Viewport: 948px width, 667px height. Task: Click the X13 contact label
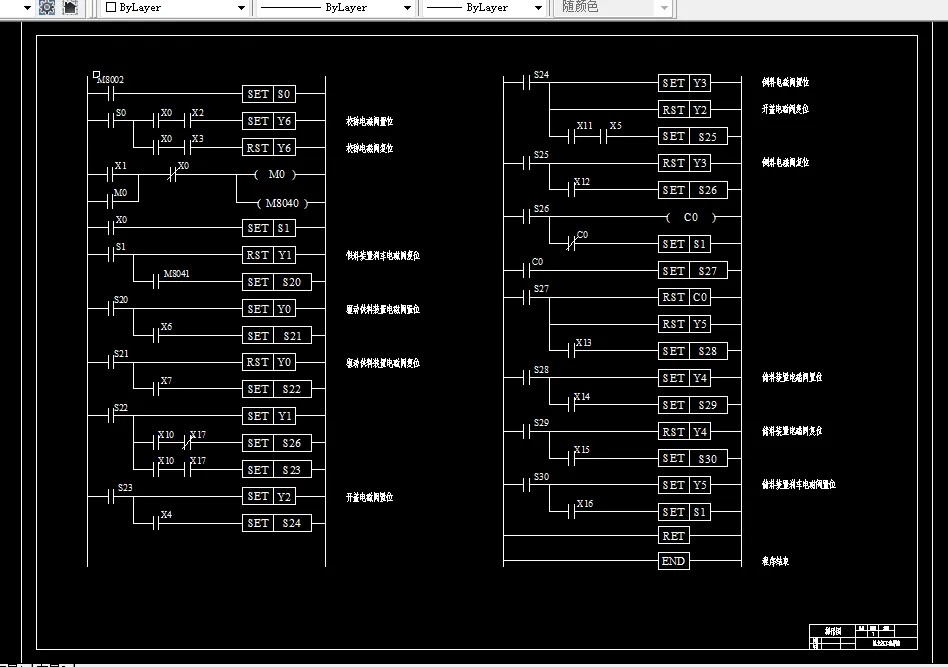(x=583, y=342)
